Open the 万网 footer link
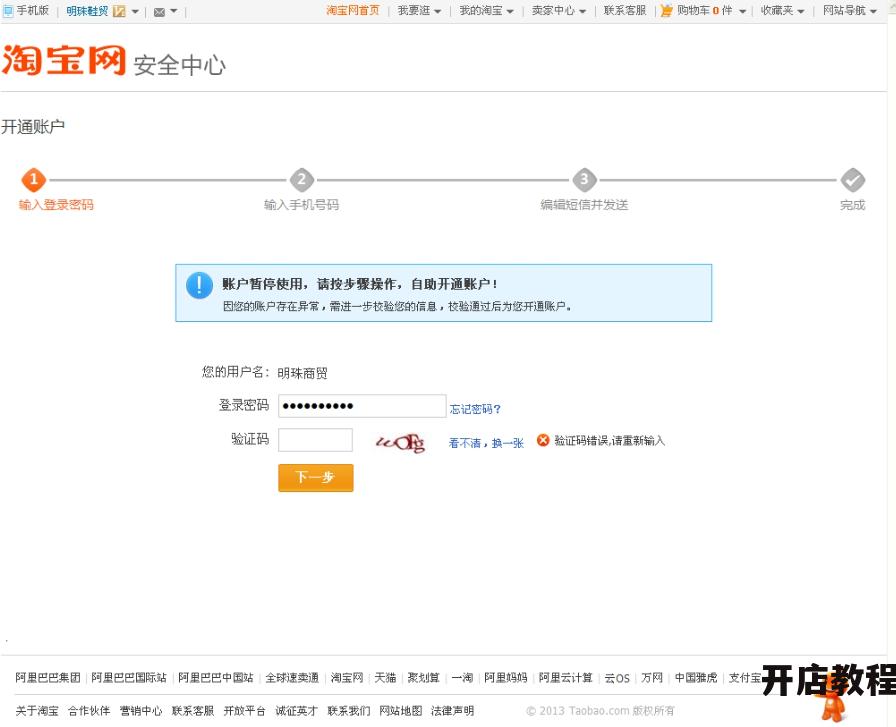 (x=651, y=678)
